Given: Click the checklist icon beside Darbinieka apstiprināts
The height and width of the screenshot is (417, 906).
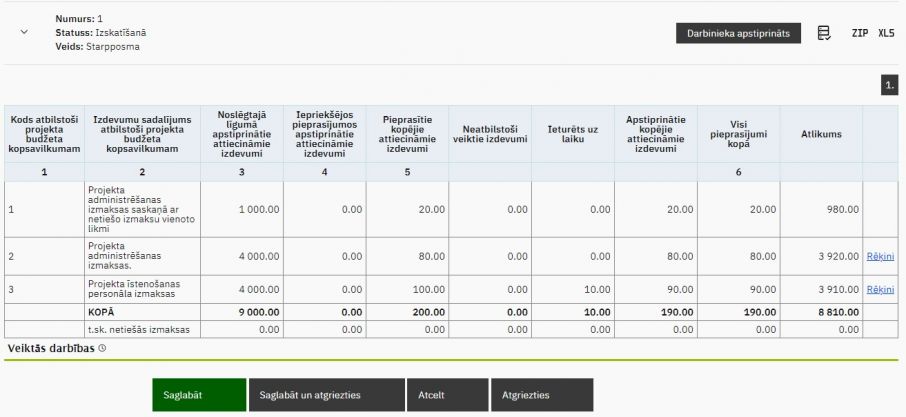Looking at the screenshot, I should (x=824, y=33).
